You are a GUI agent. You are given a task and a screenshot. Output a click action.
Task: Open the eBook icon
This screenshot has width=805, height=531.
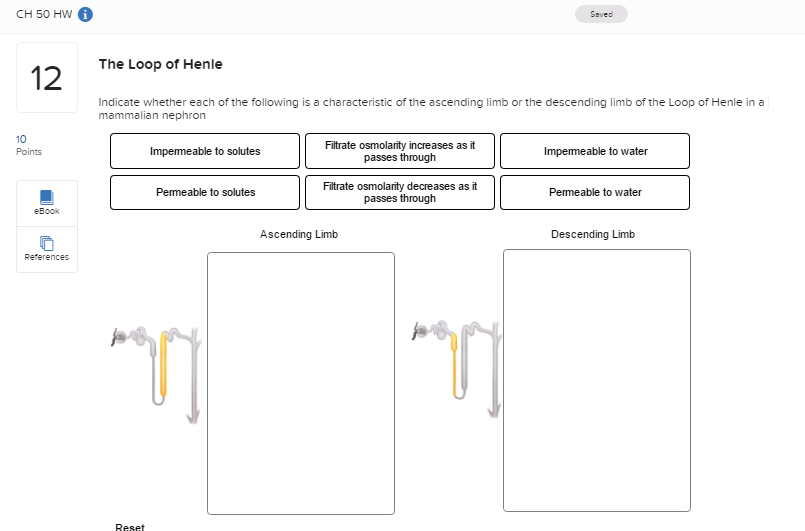pos(47,201)
